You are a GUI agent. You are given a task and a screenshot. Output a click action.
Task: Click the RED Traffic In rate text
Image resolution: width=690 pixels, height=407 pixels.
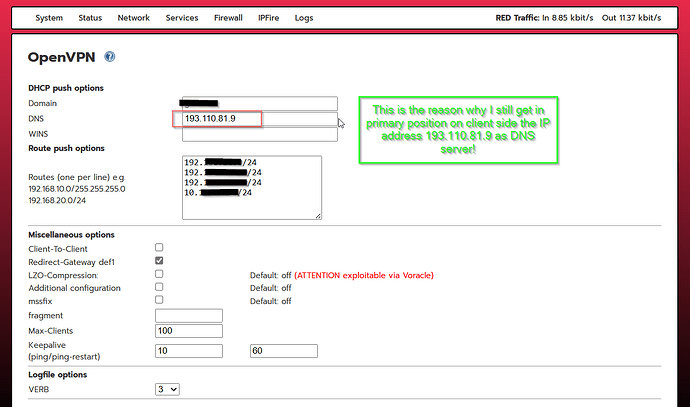coord(544,18)
